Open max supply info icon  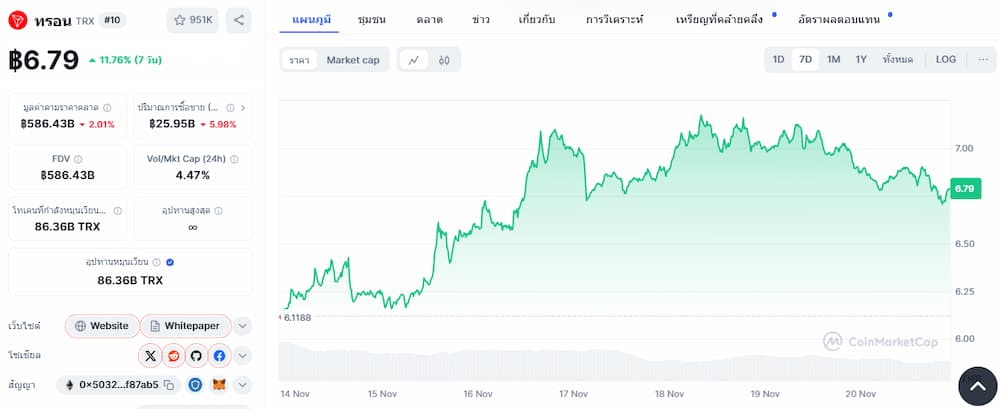click(219, 211)
